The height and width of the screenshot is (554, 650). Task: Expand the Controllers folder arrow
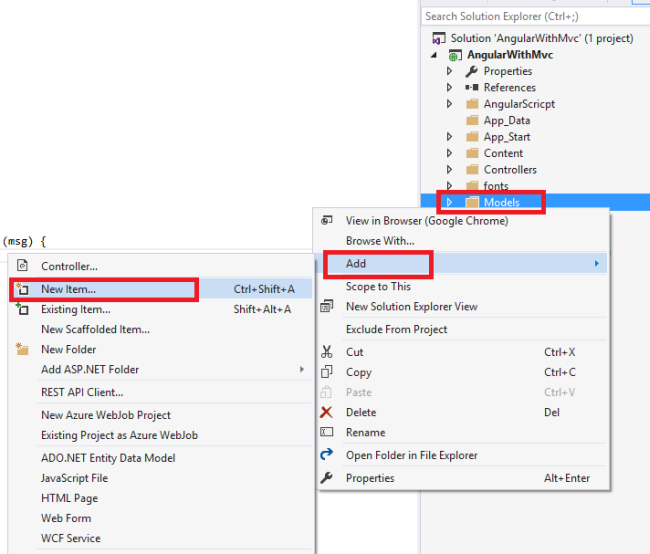[x=449, y=169]
